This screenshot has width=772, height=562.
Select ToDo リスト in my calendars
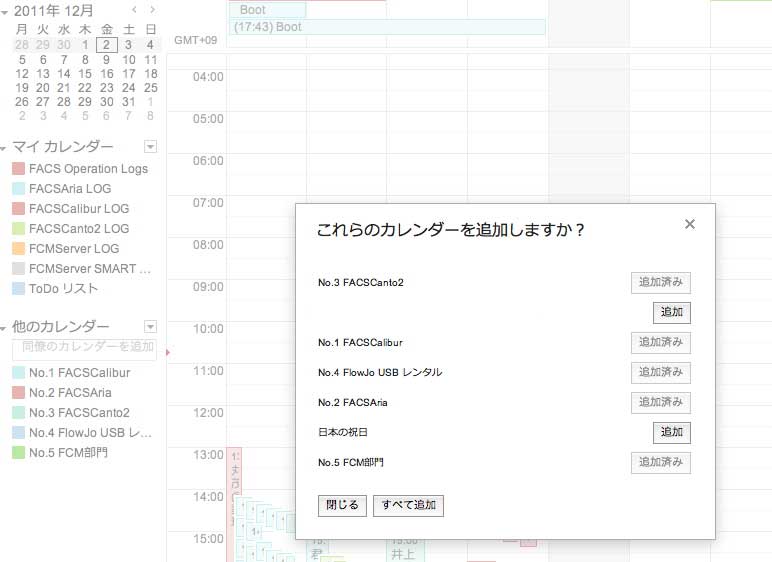click(64, 289)
